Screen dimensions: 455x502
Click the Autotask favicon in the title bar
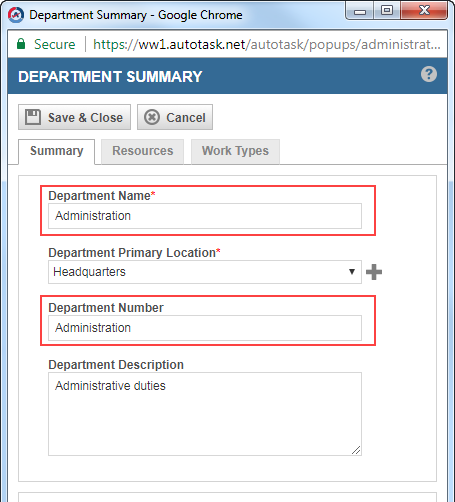click(16, 15)
